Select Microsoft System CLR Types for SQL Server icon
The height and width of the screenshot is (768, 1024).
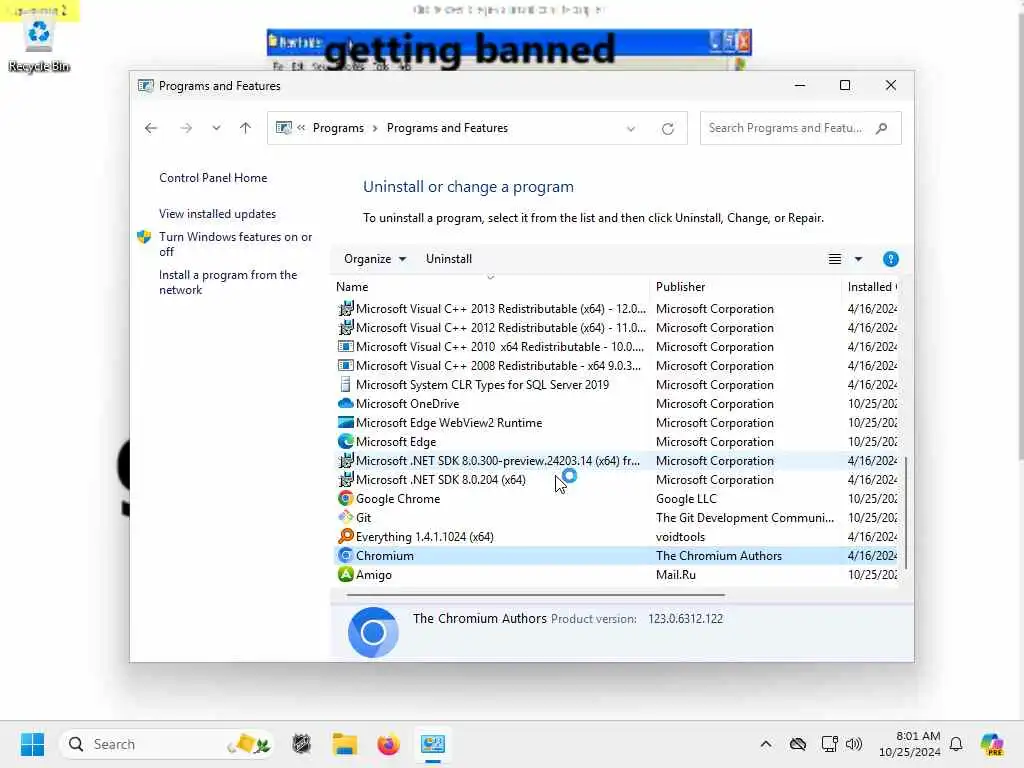[x=345, y=385]
